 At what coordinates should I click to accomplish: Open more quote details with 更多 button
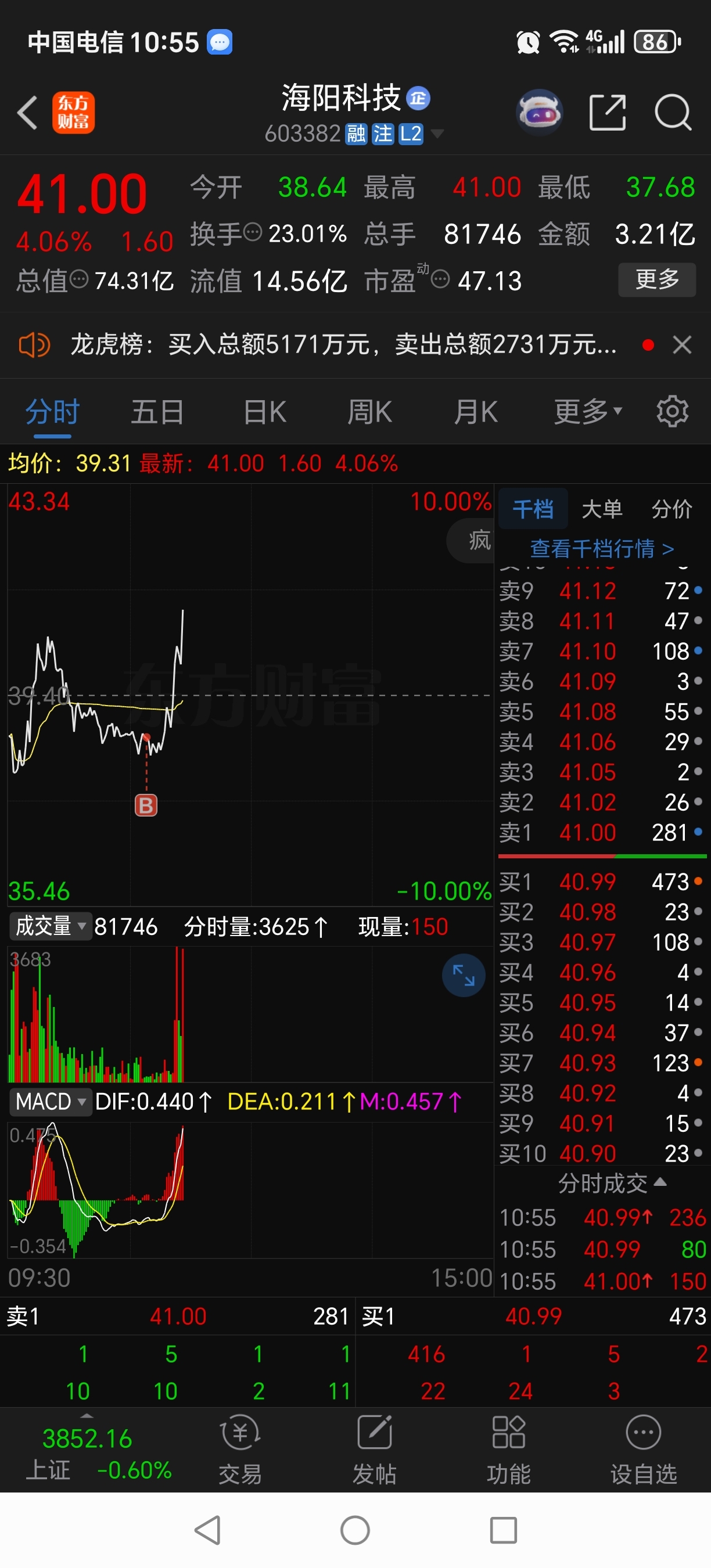click(657, 279)
